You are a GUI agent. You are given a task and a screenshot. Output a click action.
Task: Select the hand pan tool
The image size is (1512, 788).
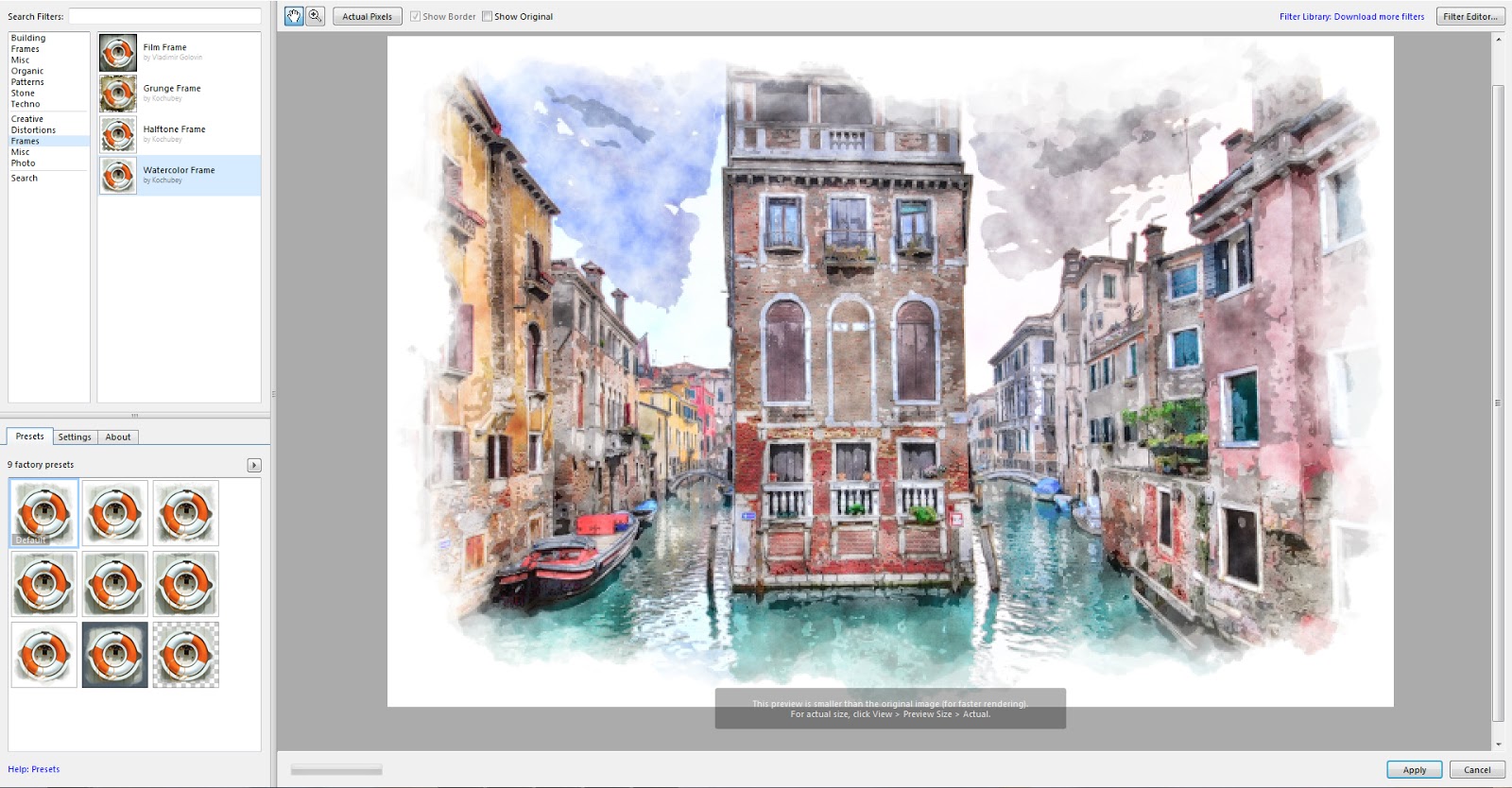(x=294, y=16)
